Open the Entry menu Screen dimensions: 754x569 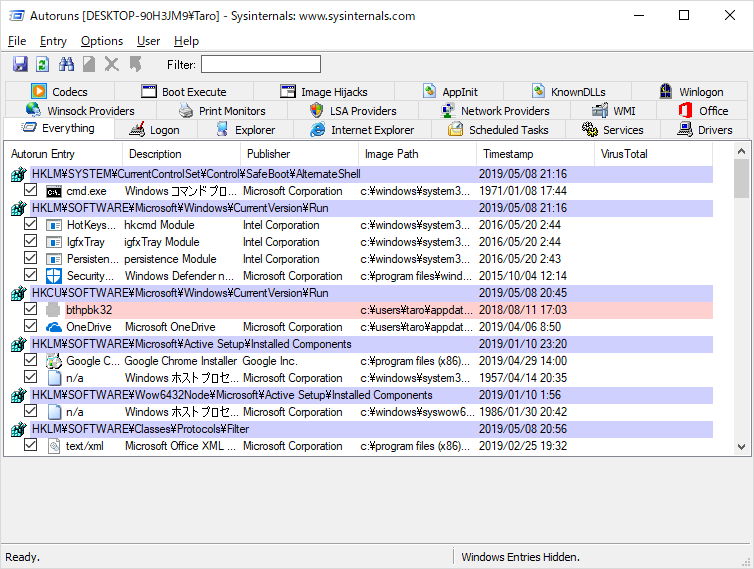(53, 41)
